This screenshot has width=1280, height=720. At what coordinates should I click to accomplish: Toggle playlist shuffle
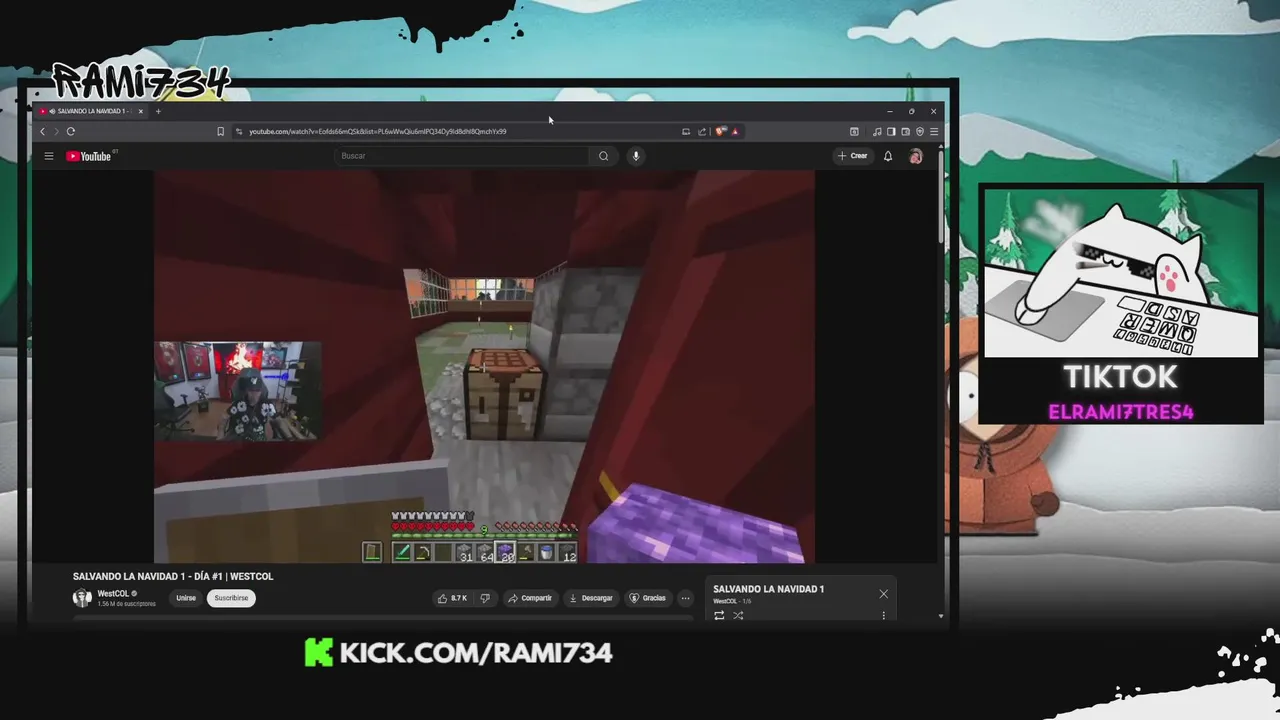point(738,615)
